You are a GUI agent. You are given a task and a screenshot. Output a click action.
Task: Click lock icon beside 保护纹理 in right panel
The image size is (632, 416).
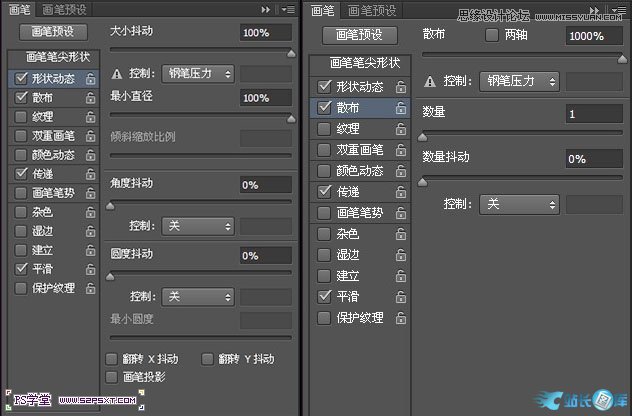tap(401, 318)
